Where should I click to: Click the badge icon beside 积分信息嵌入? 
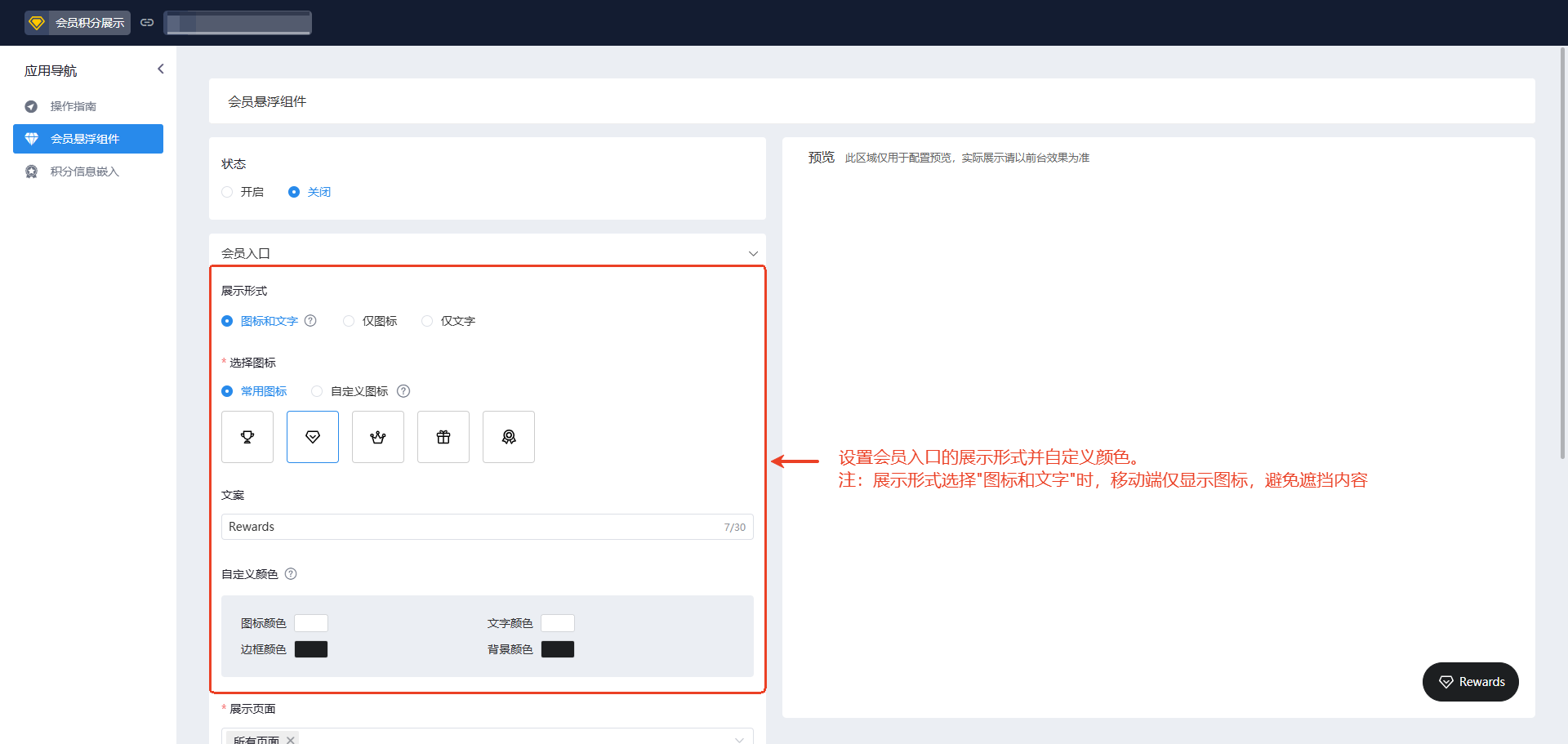point(31,172)
